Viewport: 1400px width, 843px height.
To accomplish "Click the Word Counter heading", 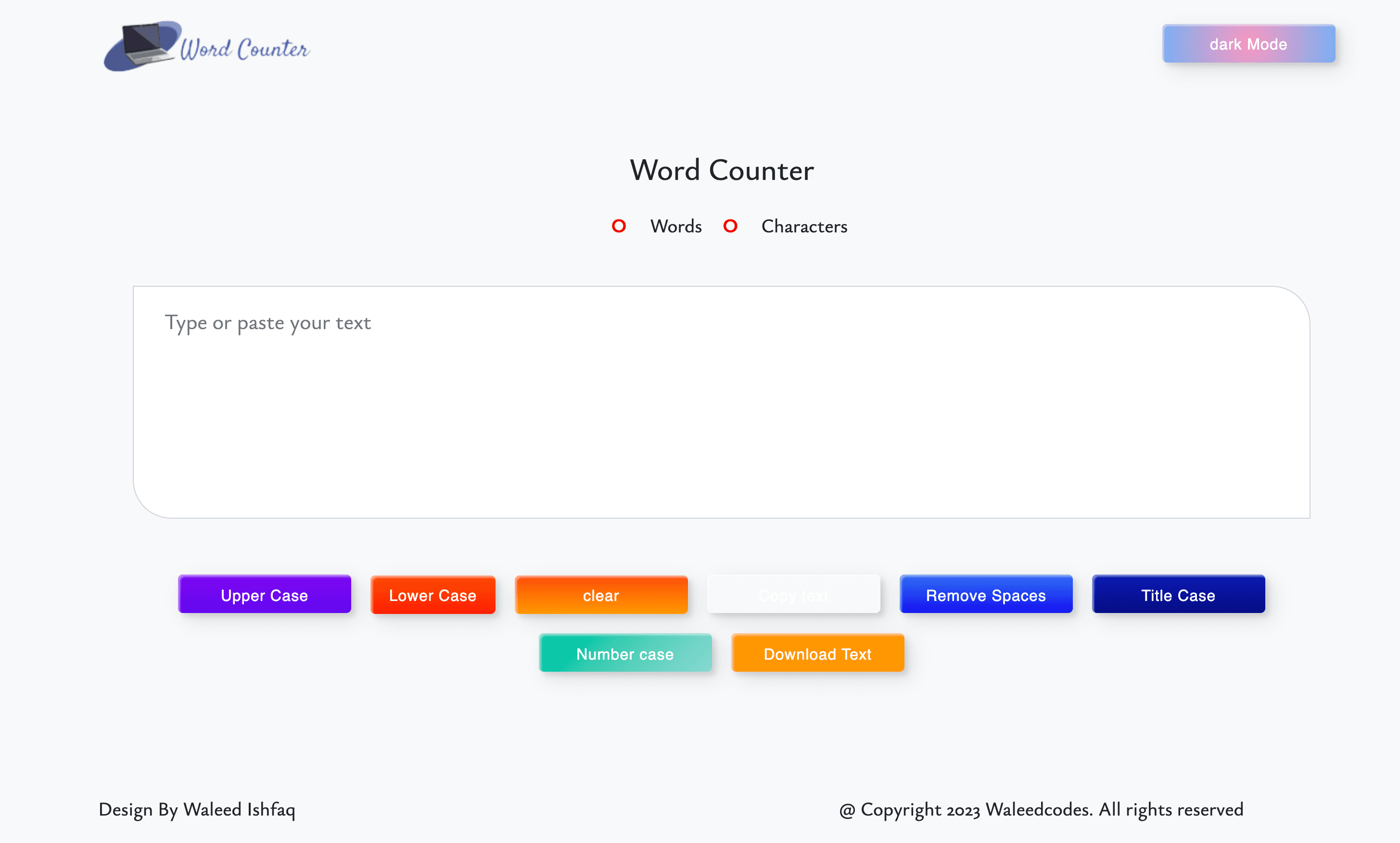I will (722, 170).
